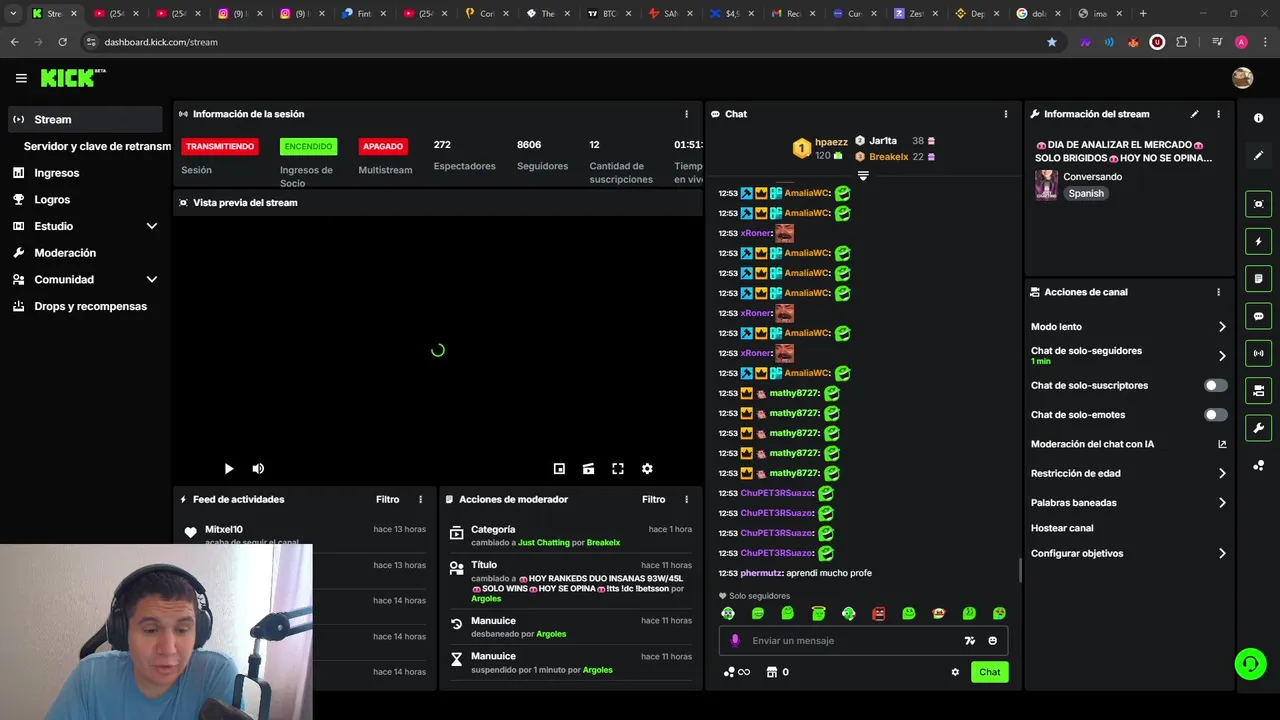
Task: Expand Modo lento options
Action: (1221, 327)
